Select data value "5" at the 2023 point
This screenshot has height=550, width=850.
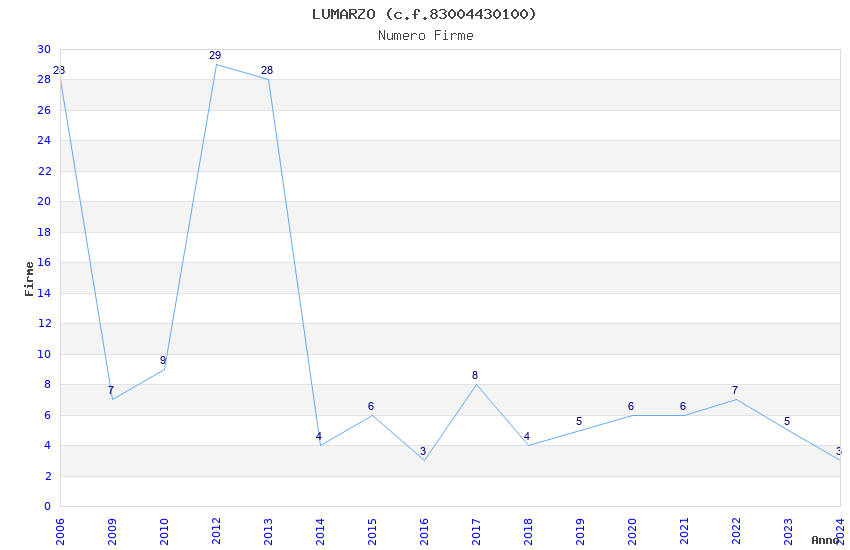pyautogui.click(x=787, y=422)
